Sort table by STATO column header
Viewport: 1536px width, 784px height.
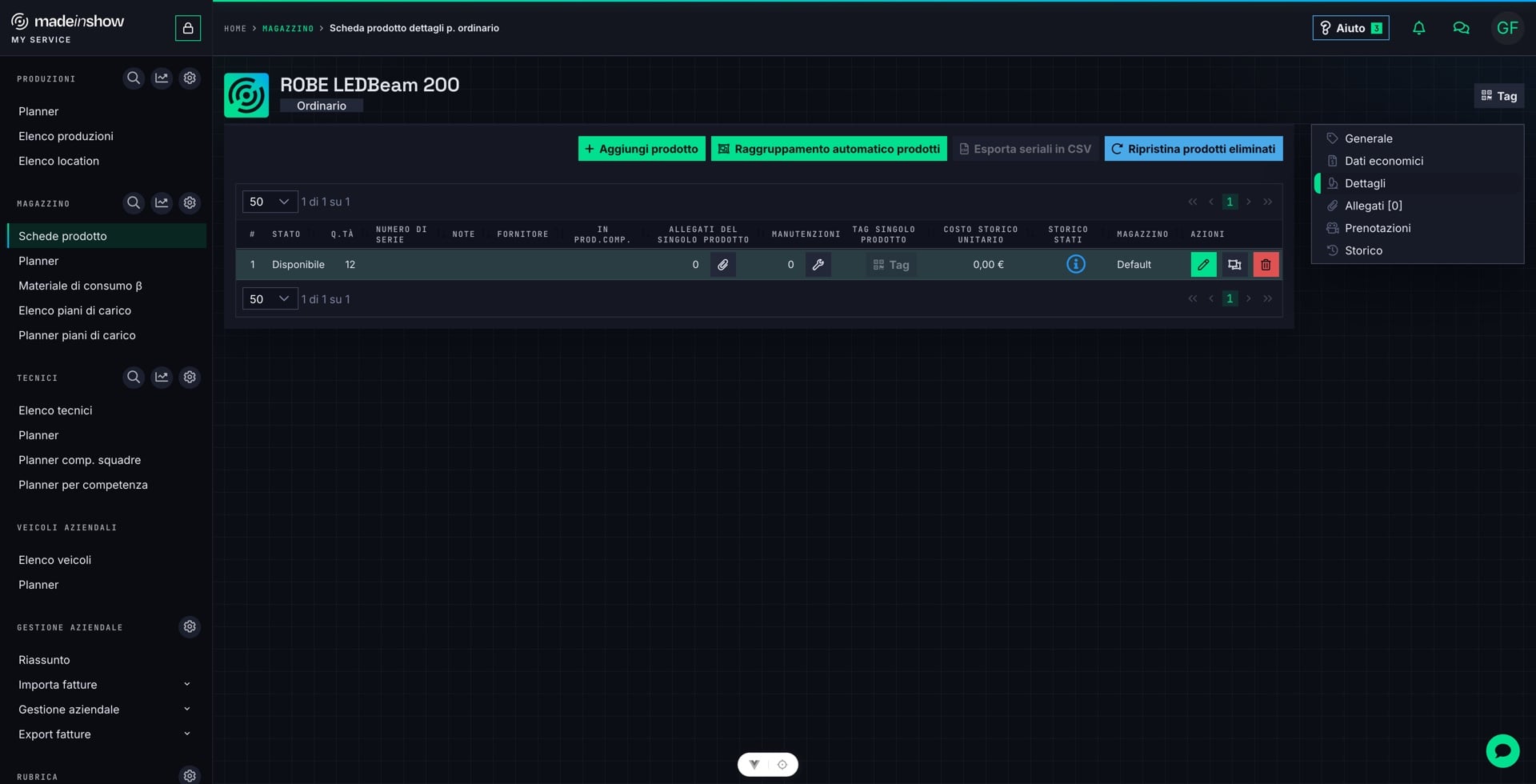coord(286,234)
